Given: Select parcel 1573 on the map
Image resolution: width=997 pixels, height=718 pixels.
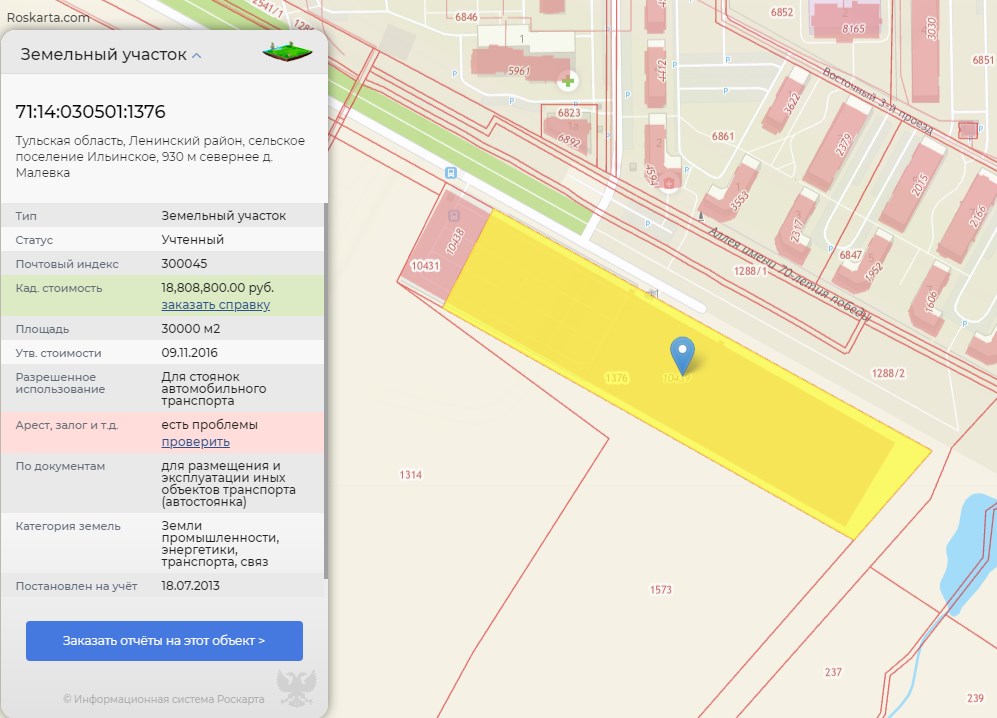Looking at the screenshot, I should click(660, 590).
